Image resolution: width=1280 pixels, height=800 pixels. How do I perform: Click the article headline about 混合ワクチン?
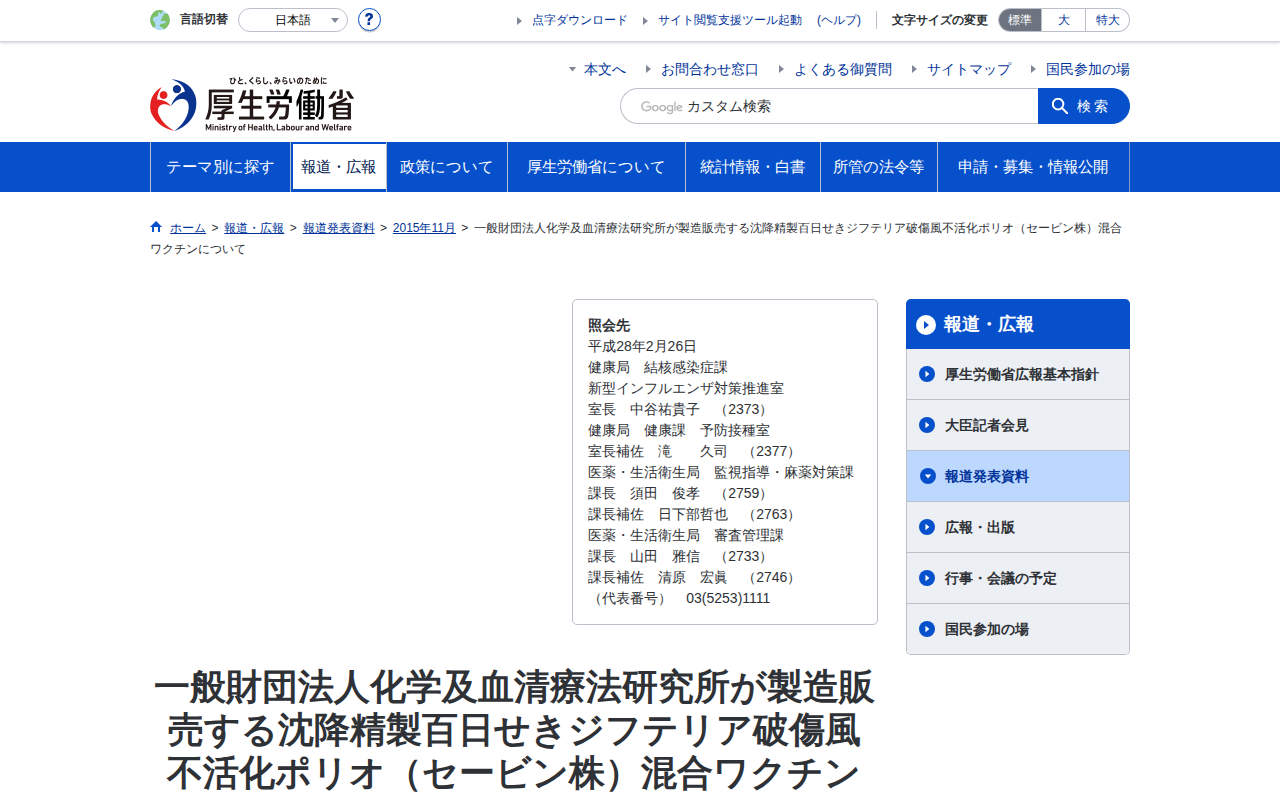tap(514, 731)
